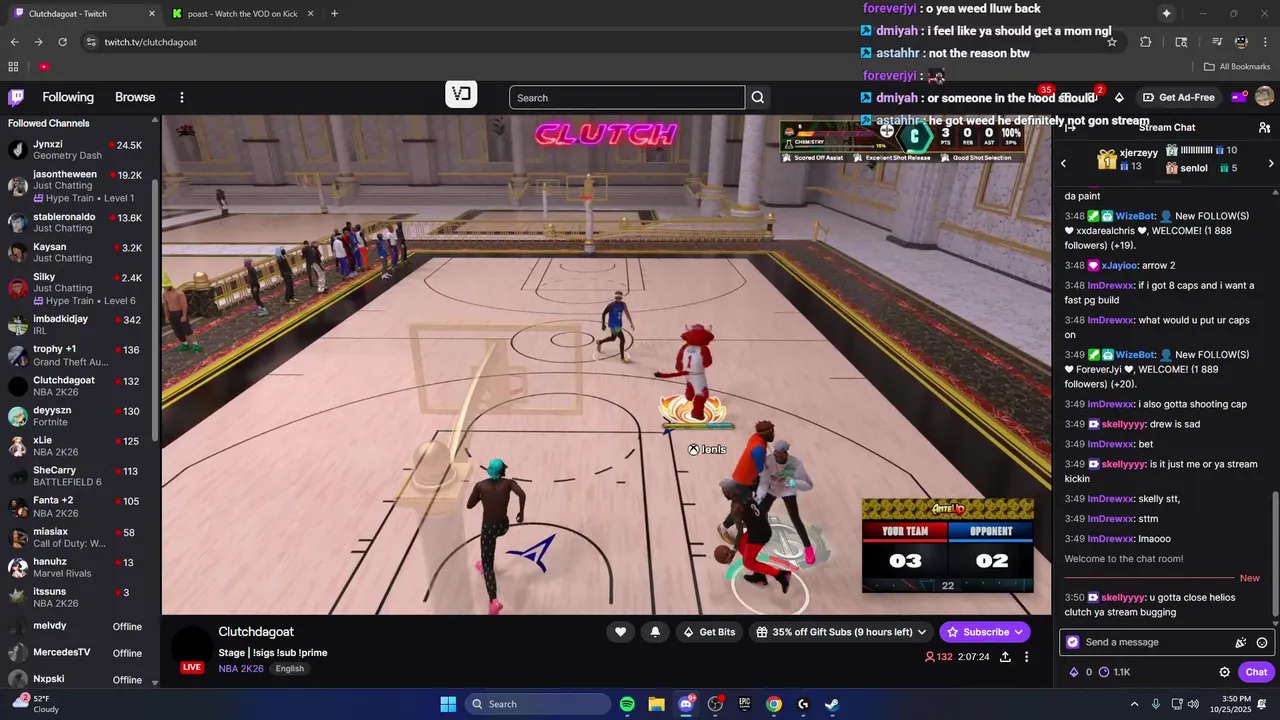The image size is (1280, 720).
Task: Open Jynxzi channel in the sidebar
Action: 80,150
